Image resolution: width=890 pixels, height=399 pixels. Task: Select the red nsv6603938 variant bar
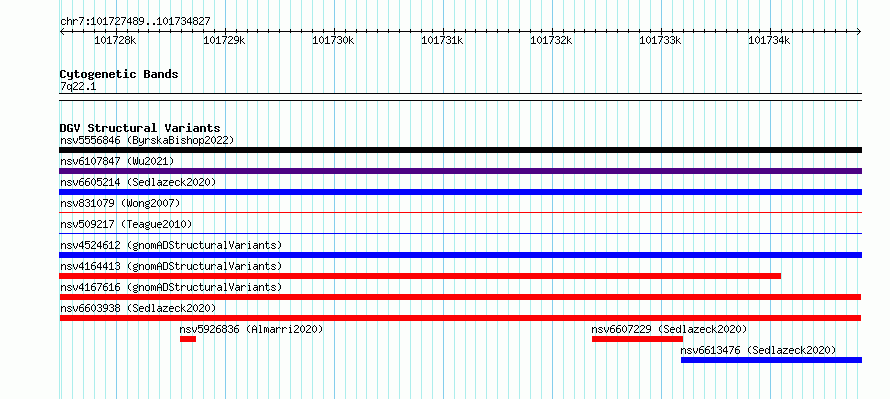[x=460, y=318]
